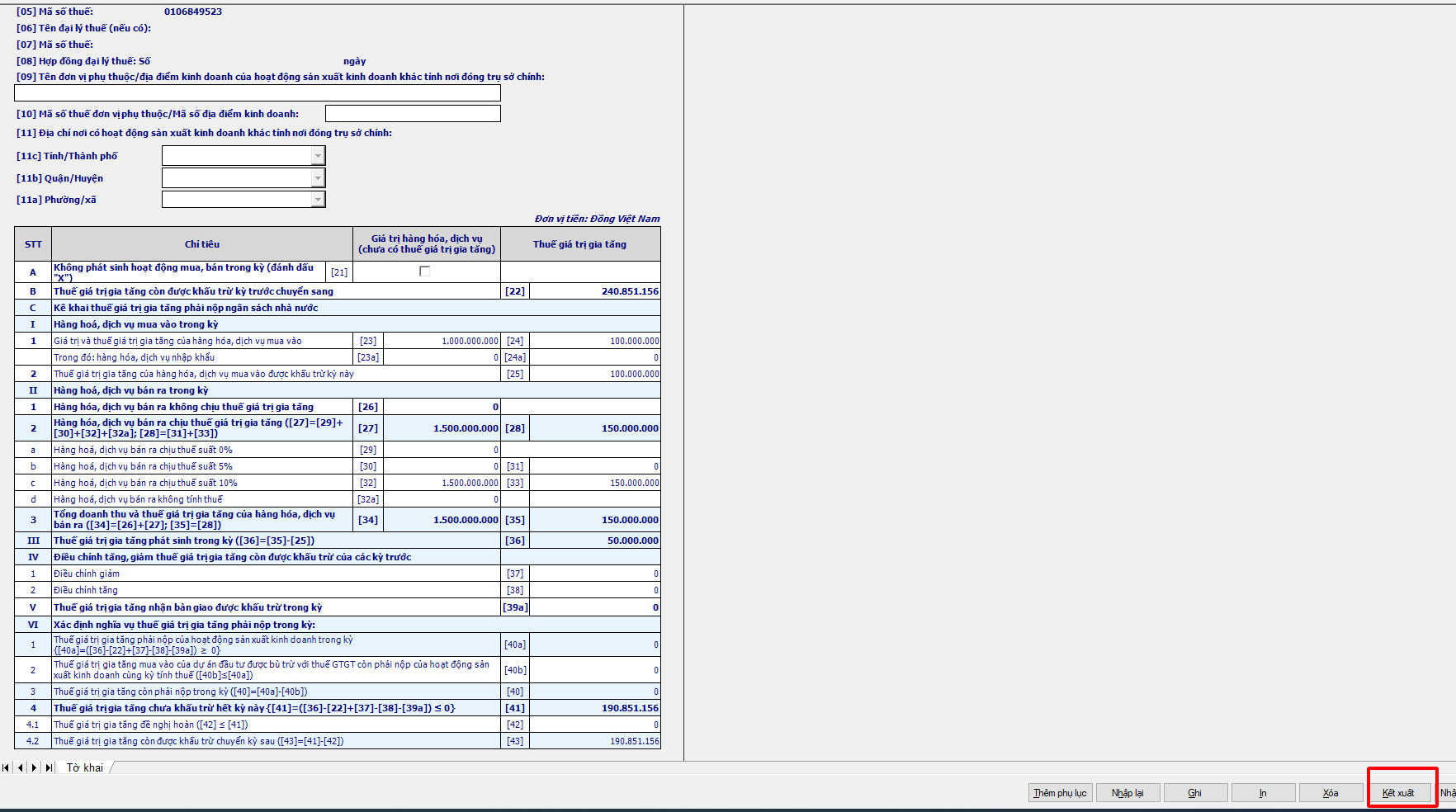Open Quận/Huyện dropdown
The image size is (1456, 812).
[318, 178]
